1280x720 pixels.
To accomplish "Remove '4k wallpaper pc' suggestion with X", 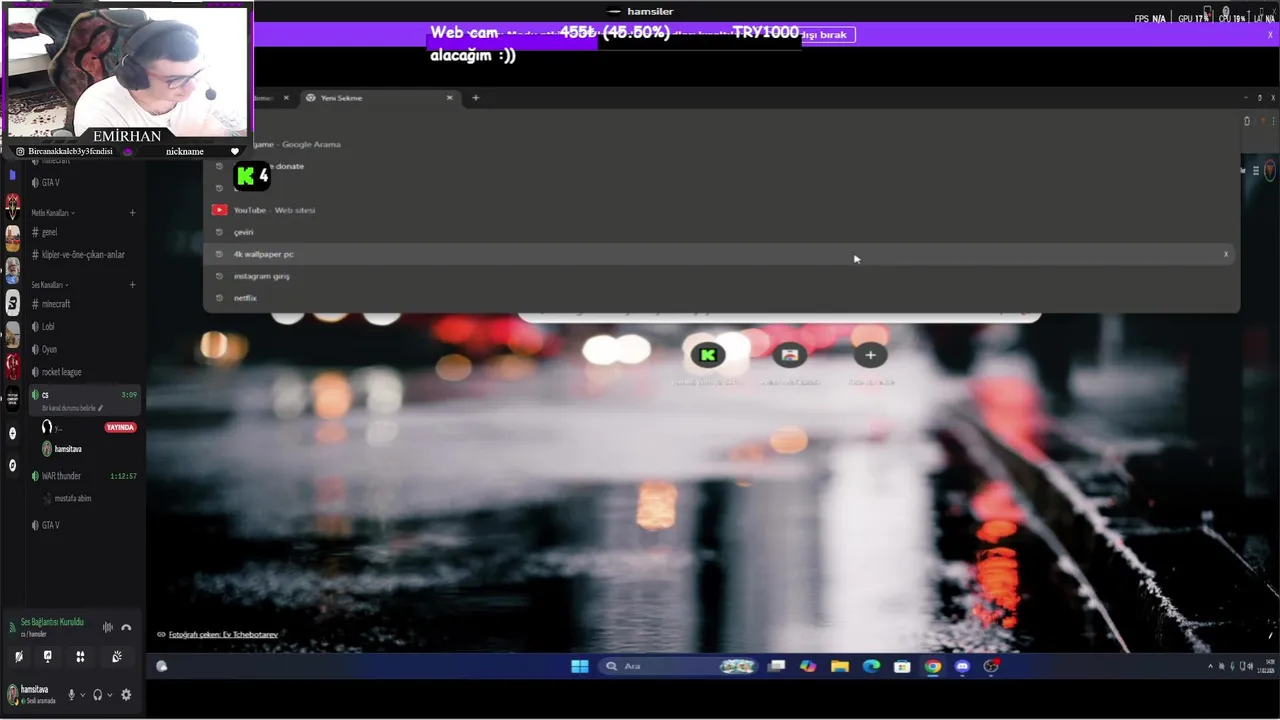I will click(x=1226, y=254).
